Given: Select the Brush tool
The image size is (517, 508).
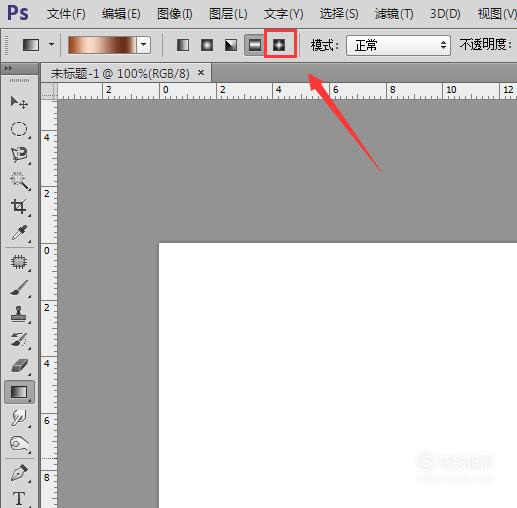Looking at the screenshot, I should (19, 288).
